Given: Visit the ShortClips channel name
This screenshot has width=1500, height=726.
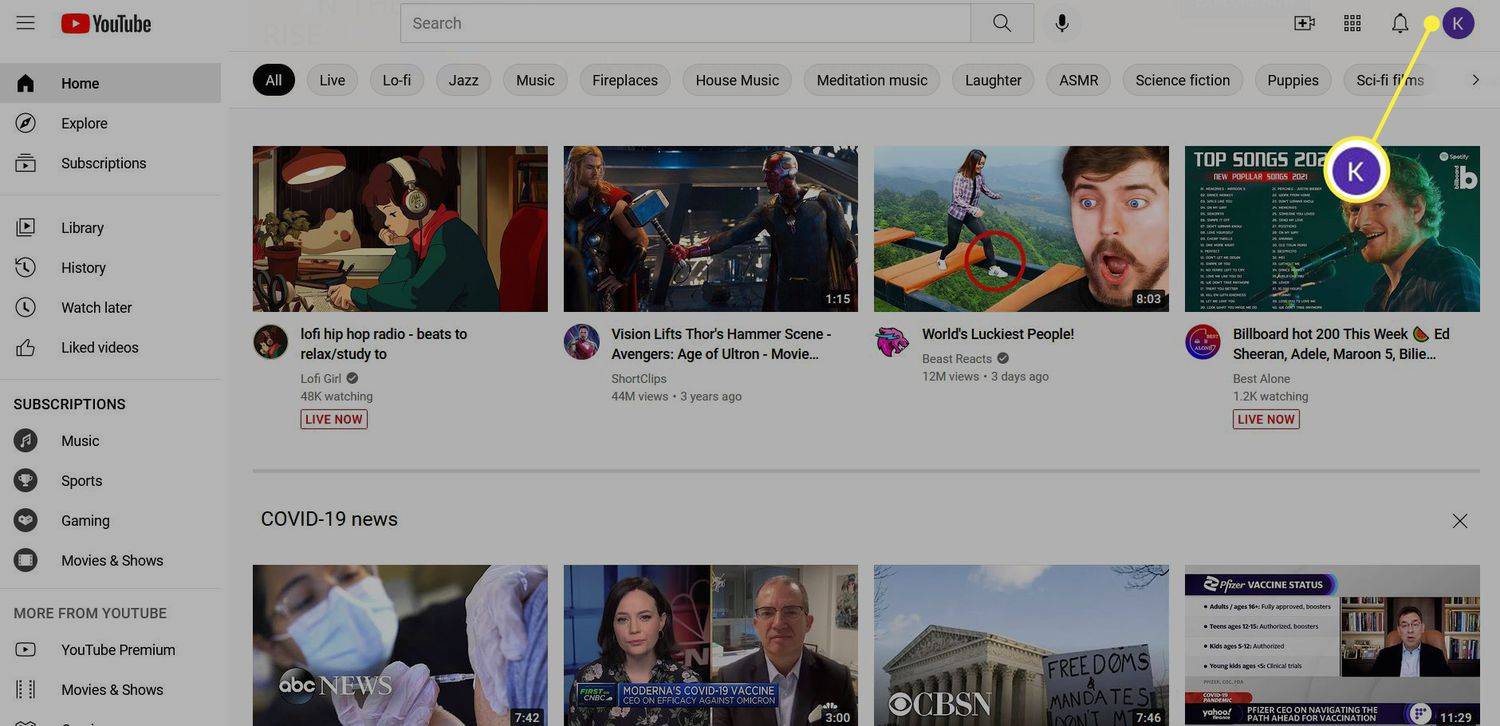Looking at the screenshot, I should pyautogui.click(x=639, y=379).
